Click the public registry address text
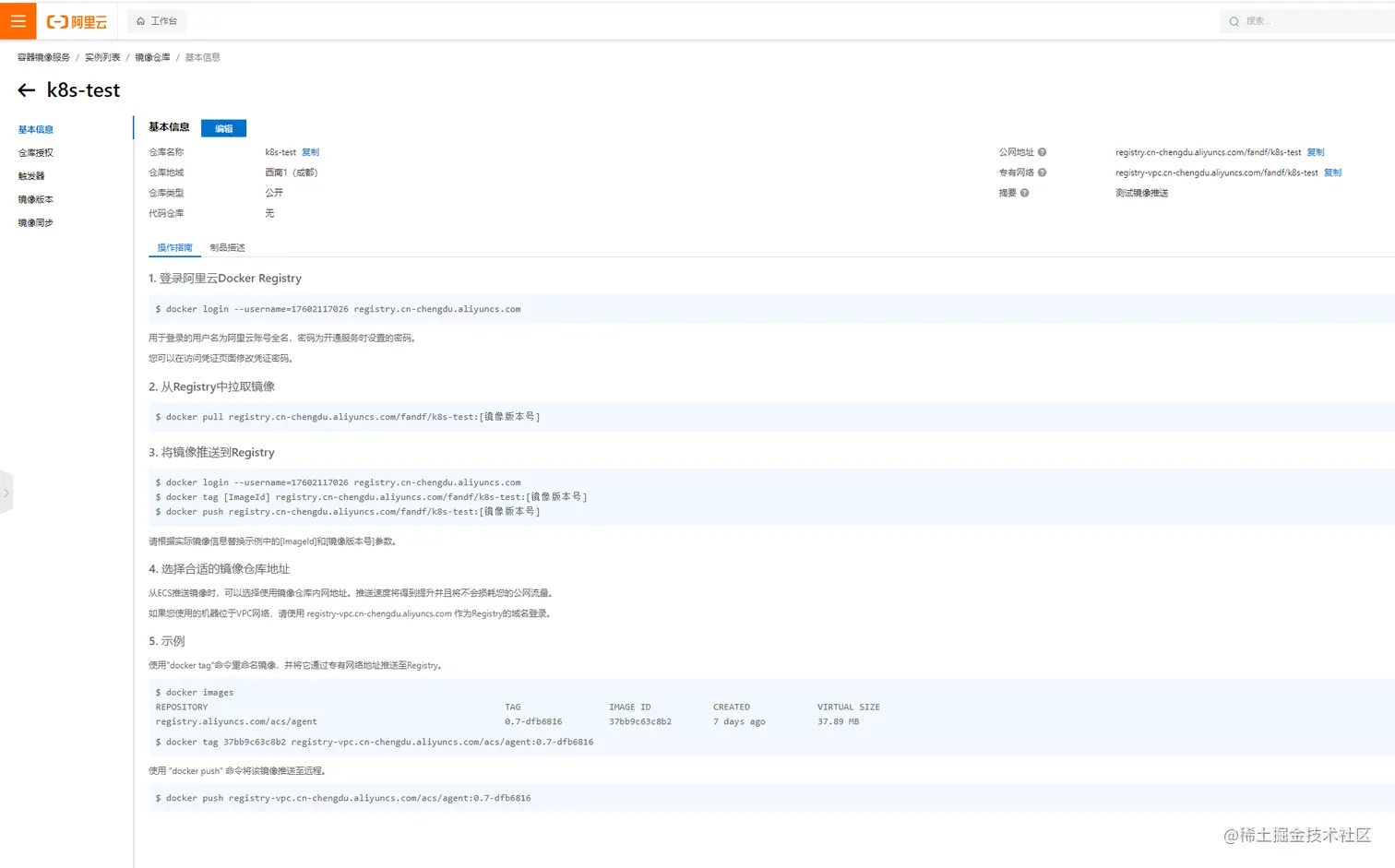1395x868 pixels. tap(1208, 152)
